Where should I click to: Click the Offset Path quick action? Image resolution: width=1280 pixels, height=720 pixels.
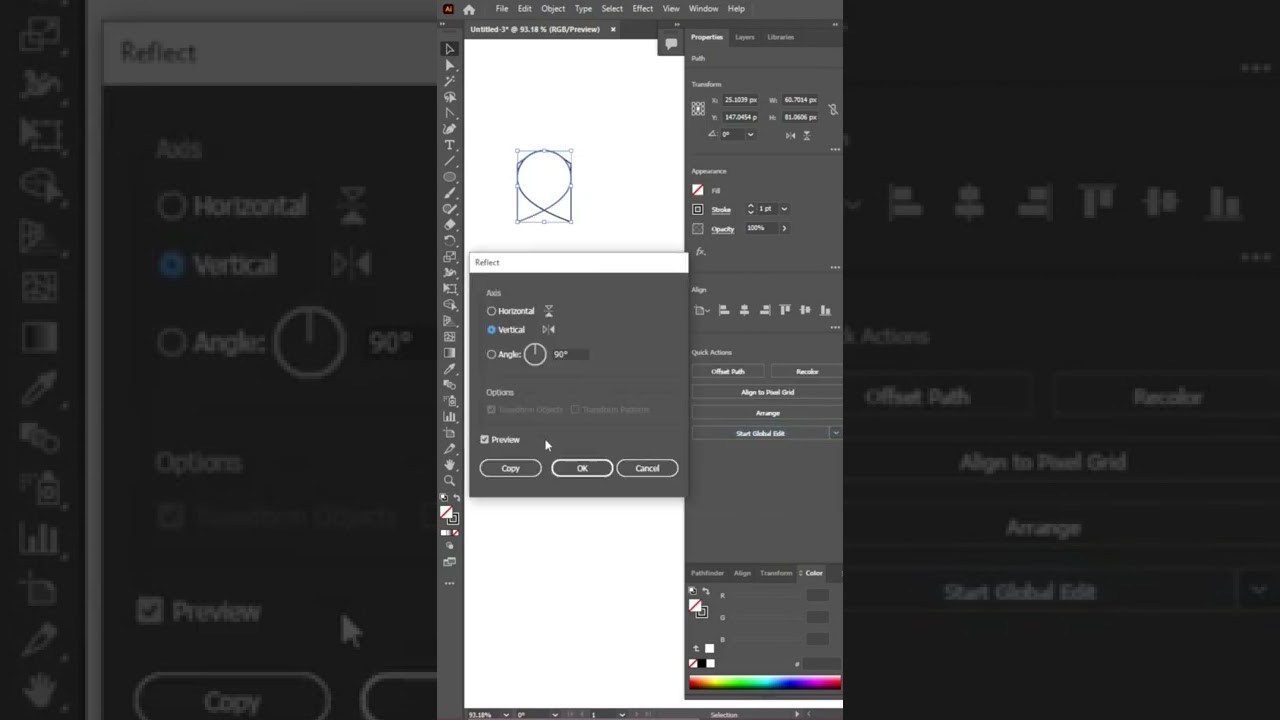coord(728,371)
